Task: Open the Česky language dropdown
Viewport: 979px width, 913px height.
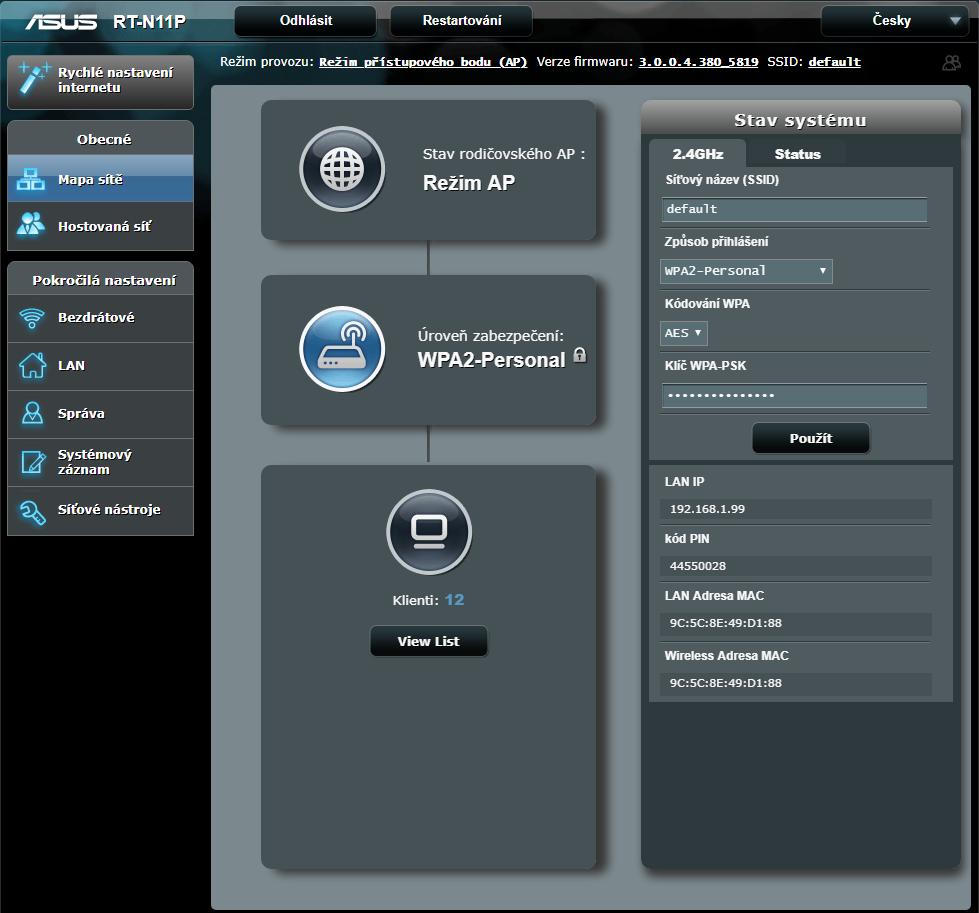Action: pos(893,21)
